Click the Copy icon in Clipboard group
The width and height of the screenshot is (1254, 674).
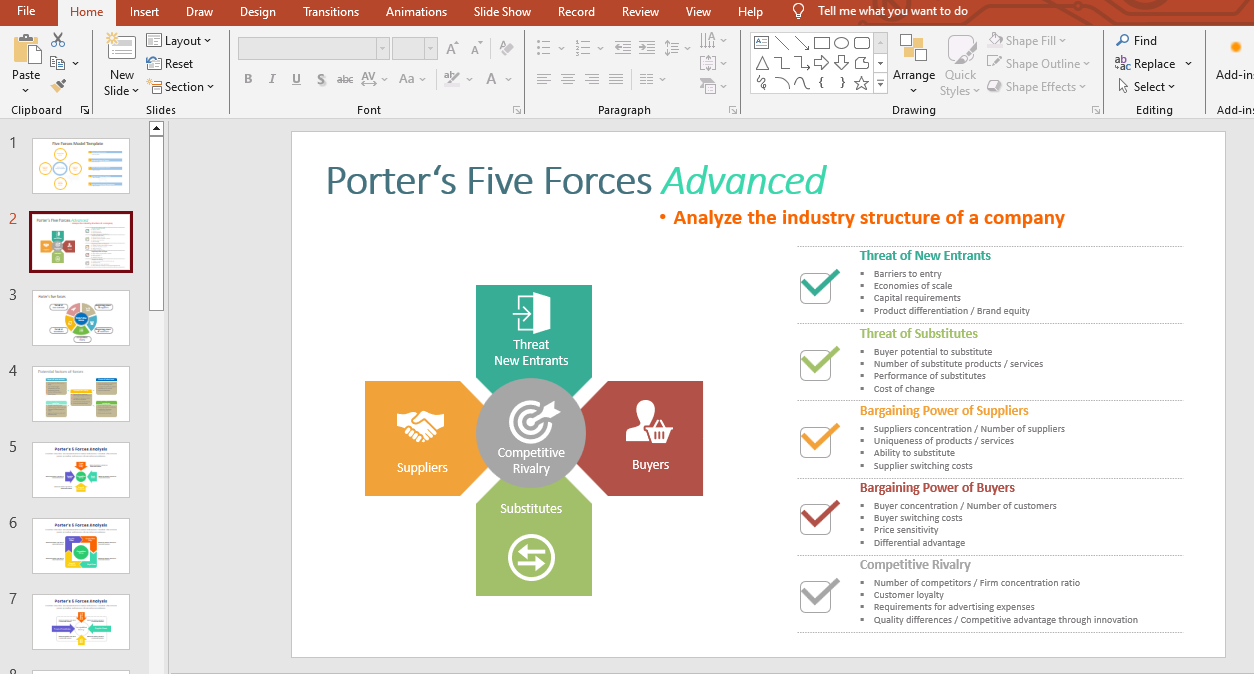pos(58,63)
